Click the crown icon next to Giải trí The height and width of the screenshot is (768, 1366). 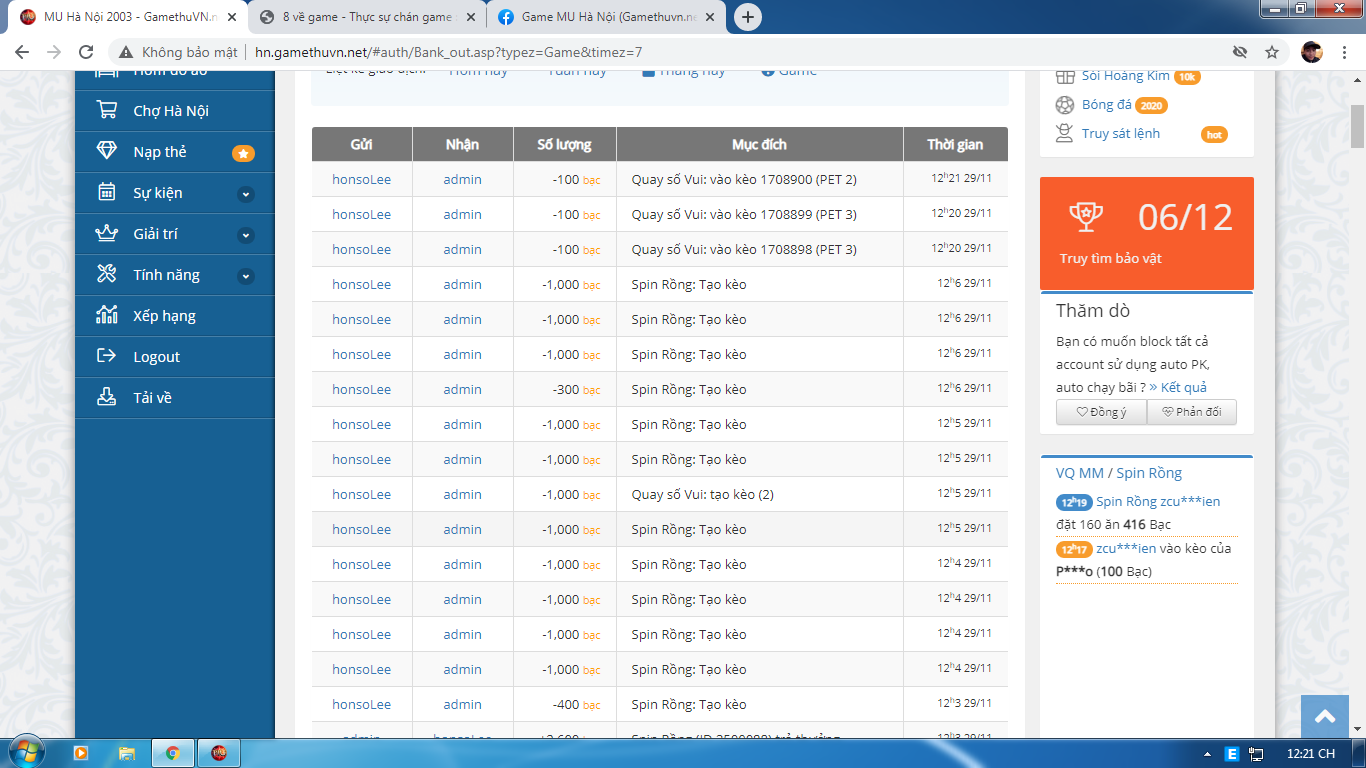pyautogui.click(x=106, y=234)
